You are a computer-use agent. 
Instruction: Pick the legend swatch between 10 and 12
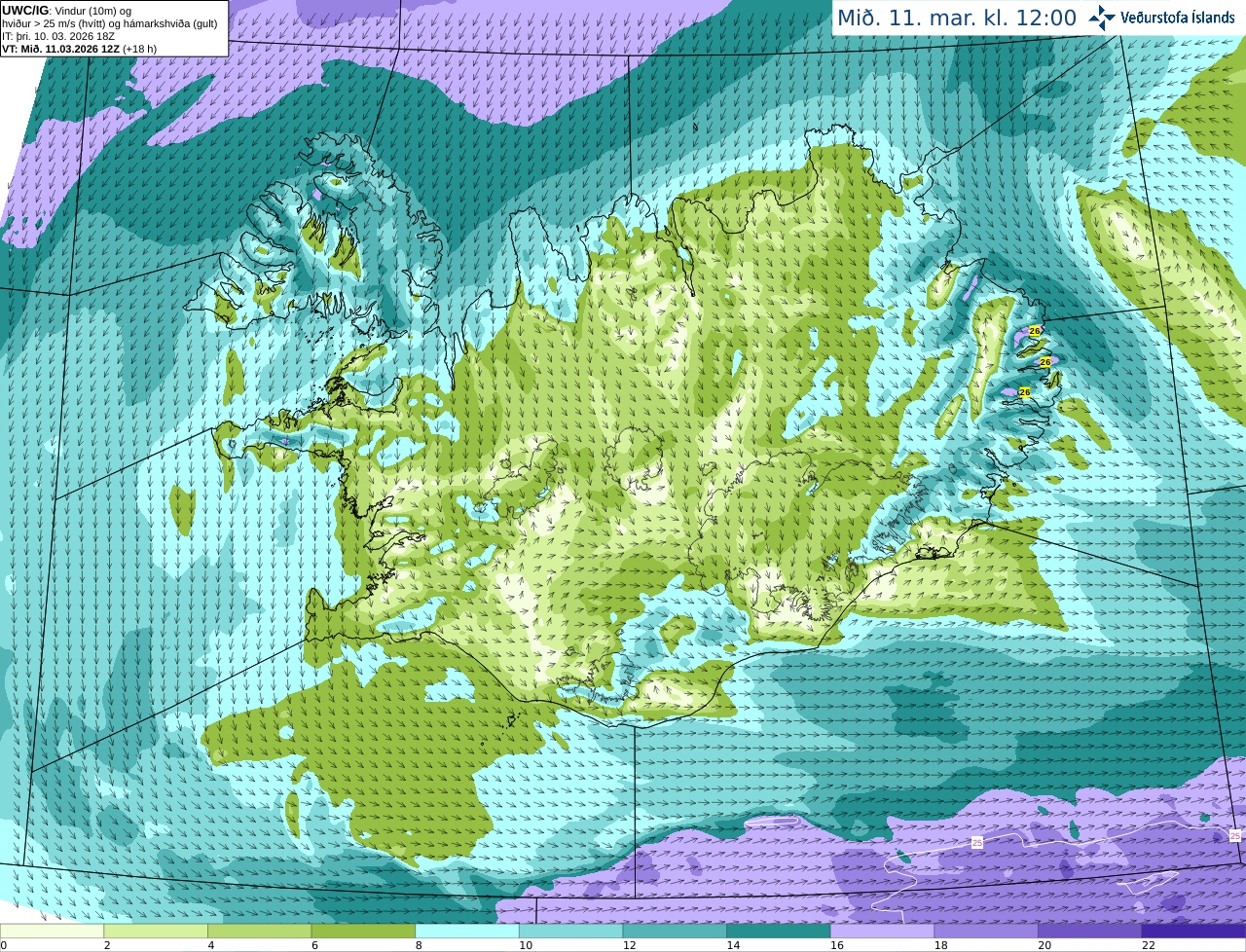571,932
